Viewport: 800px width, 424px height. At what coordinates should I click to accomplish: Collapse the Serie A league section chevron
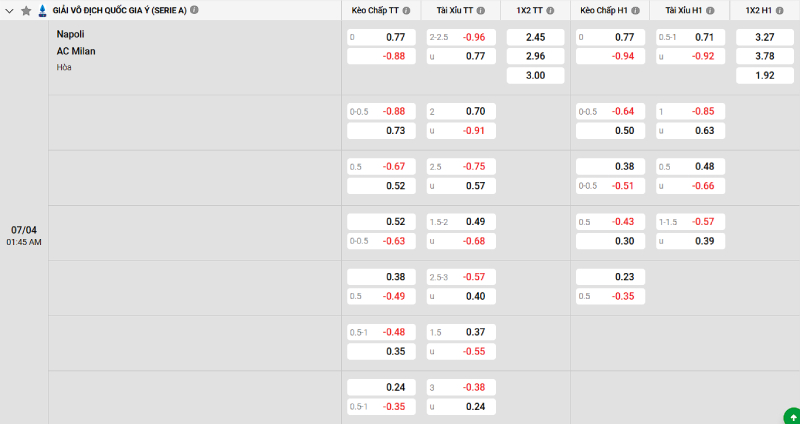[x=10, y=10]
